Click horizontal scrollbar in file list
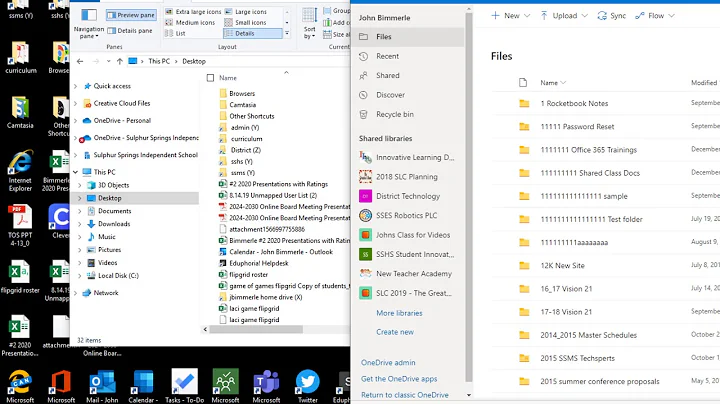Viewport: 720px width, 404px height. click(256, 329)
